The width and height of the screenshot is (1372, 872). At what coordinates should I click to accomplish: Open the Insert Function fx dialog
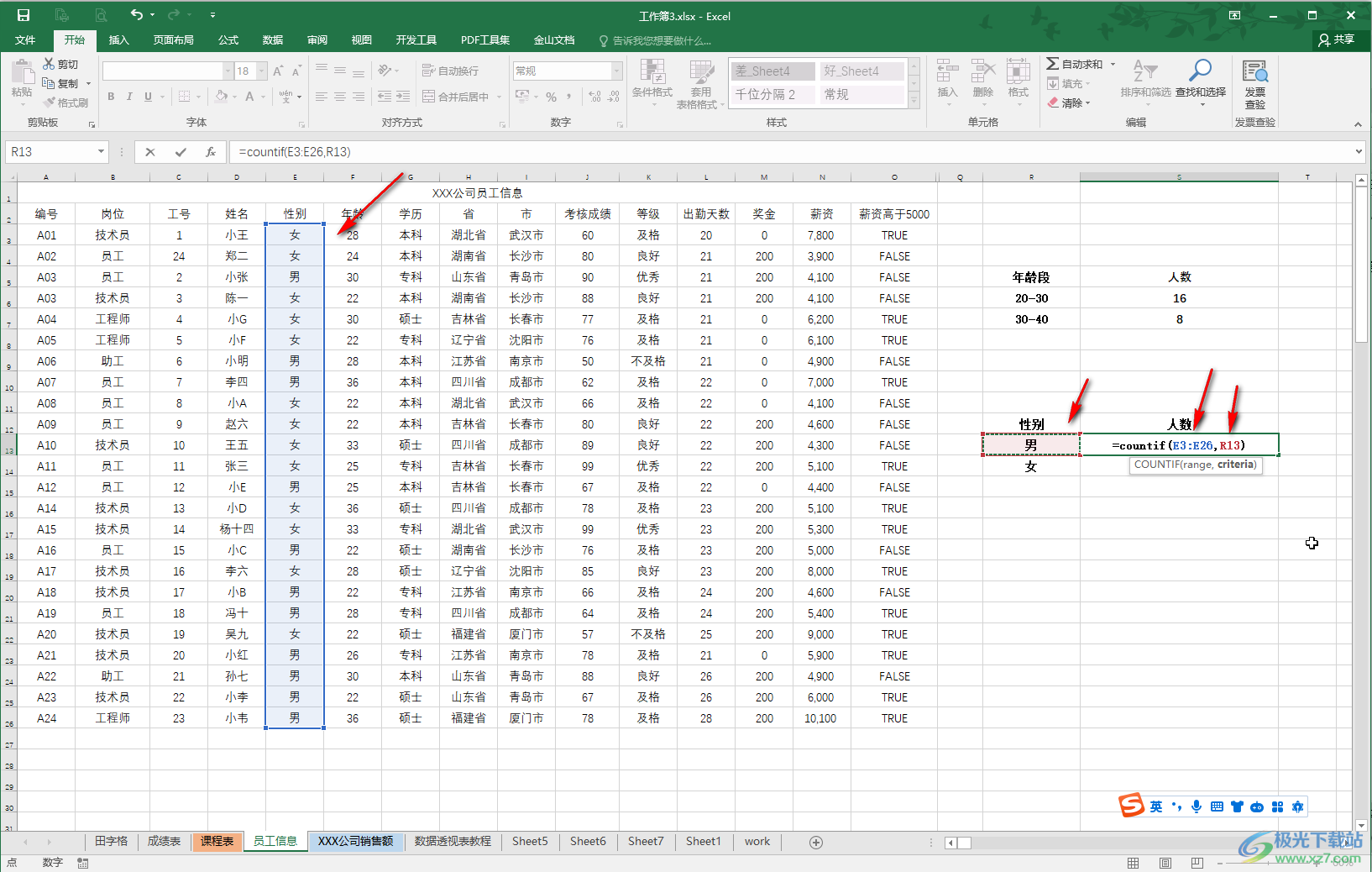coord(211,152)
